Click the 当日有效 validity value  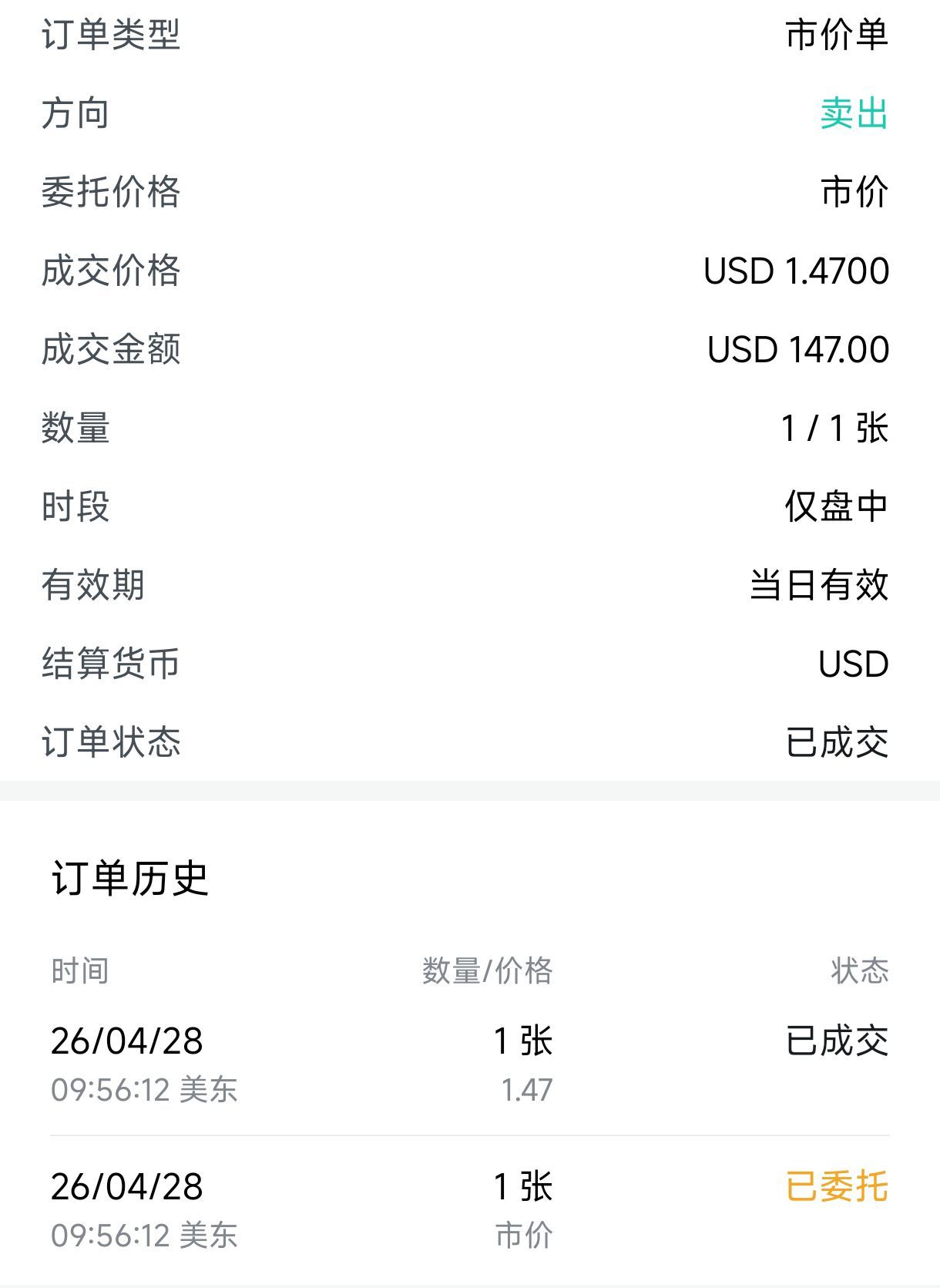[819, 586]
